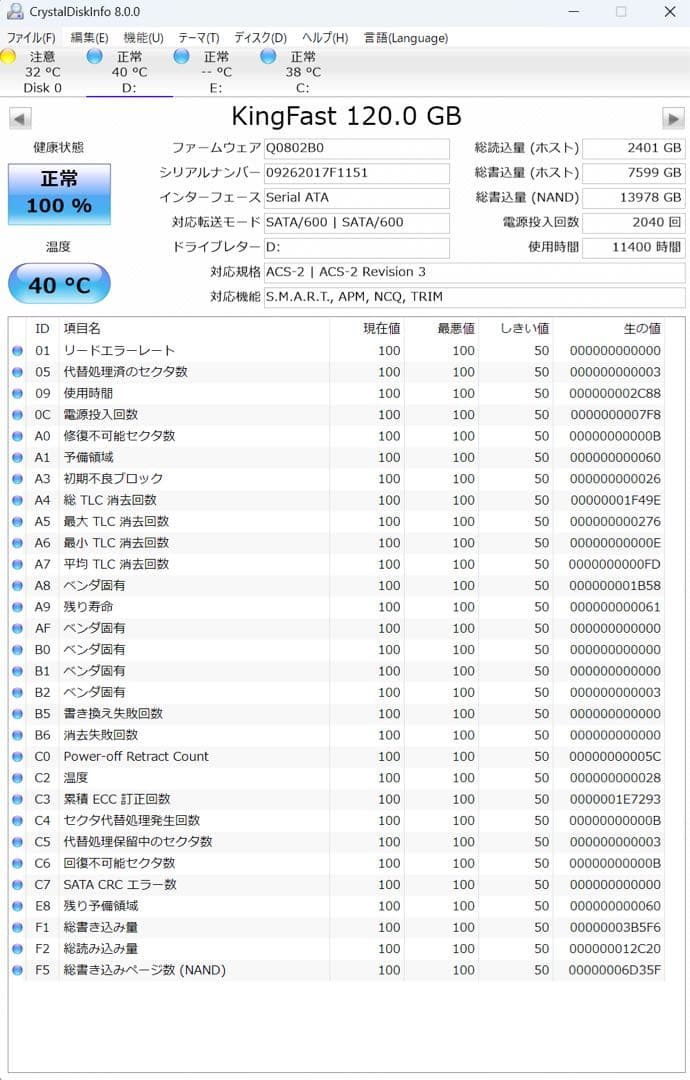
Task: Click status dot of row C0 Power-off Retract Count
Action: [17, 756]
